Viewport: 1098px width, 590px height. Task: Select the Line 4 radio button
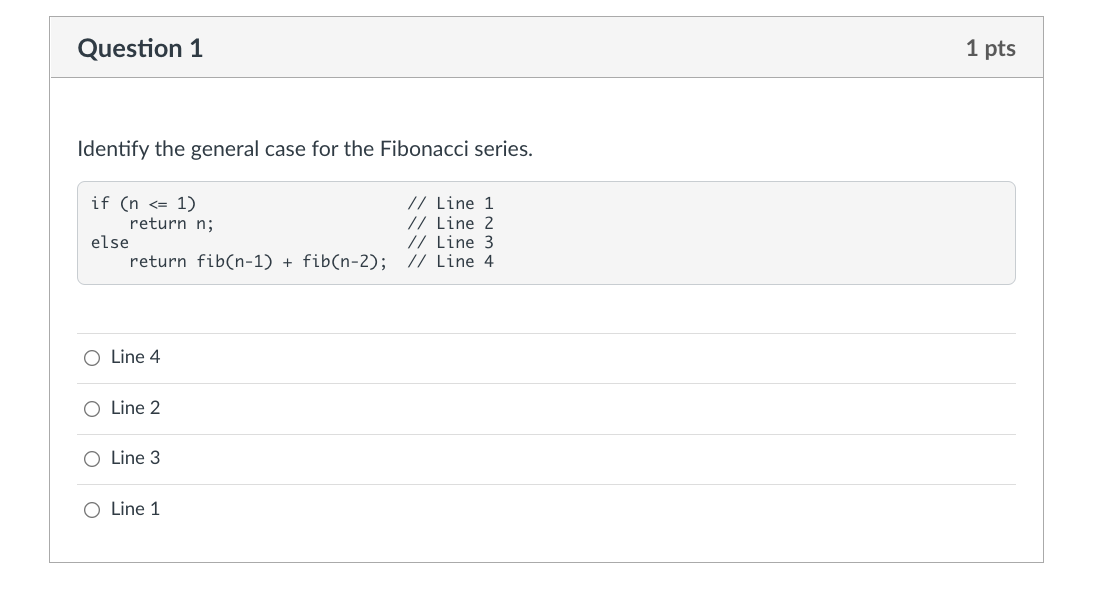pos(92,358)
